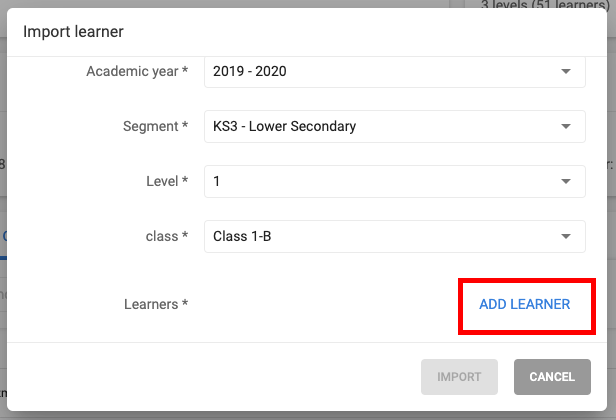
Task: Click the Level field showing '1'
Action: pos(217,182)
